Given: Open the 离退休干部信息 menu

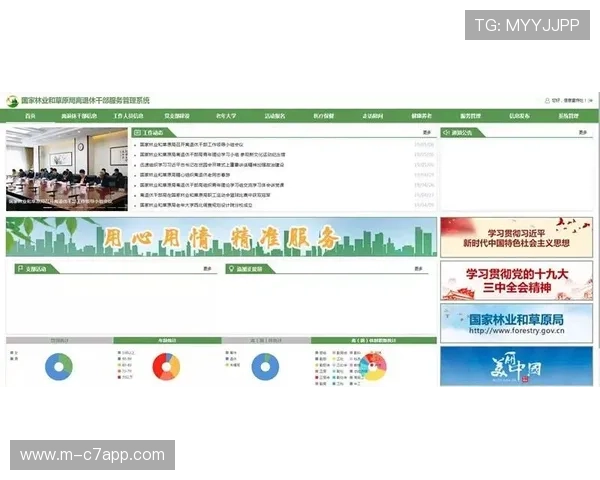Looking at the screenshot, I should (x=79, y=116).
